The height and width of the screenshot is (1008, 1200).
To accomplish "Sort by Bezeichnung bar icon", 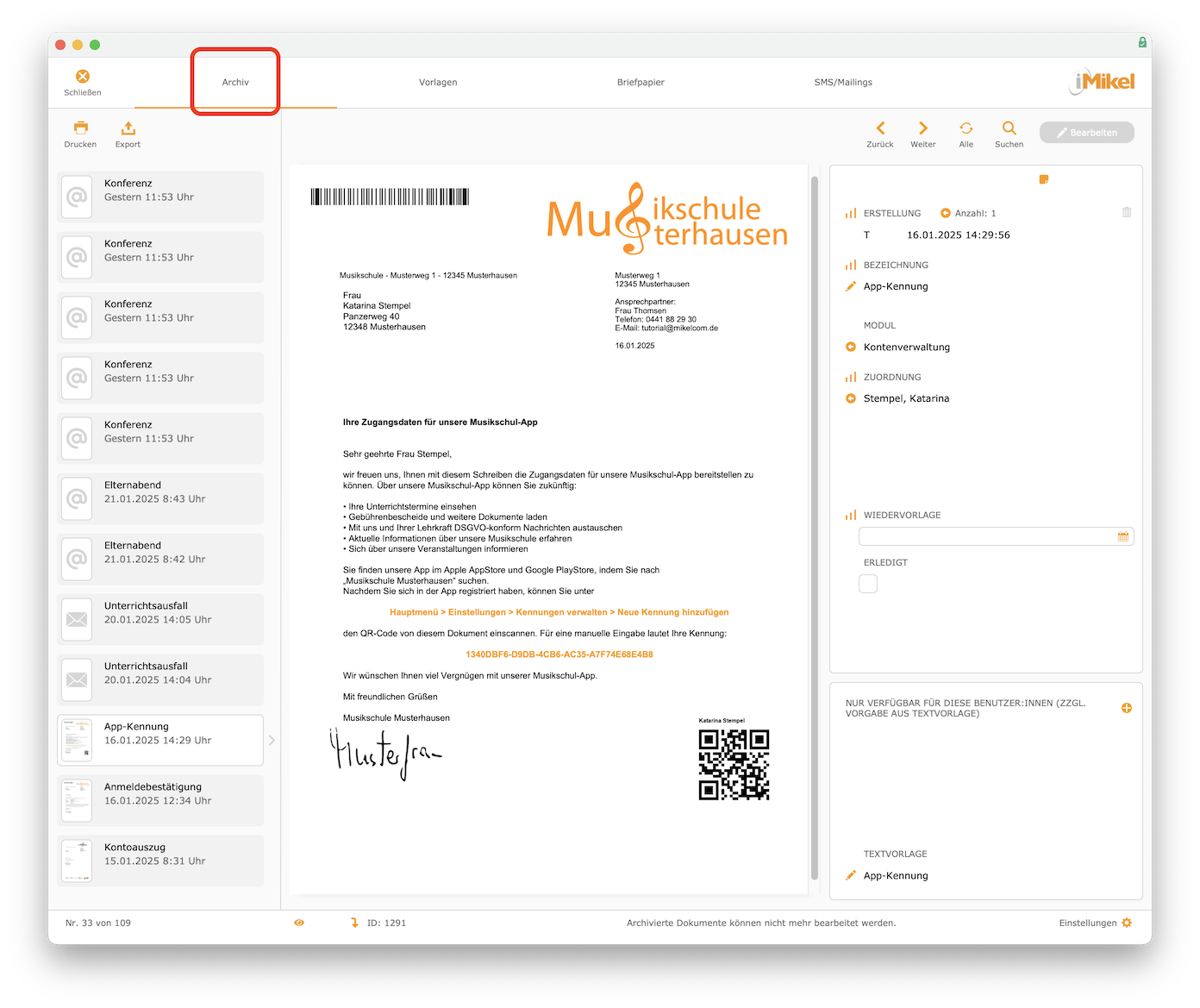I will (851, 265).
